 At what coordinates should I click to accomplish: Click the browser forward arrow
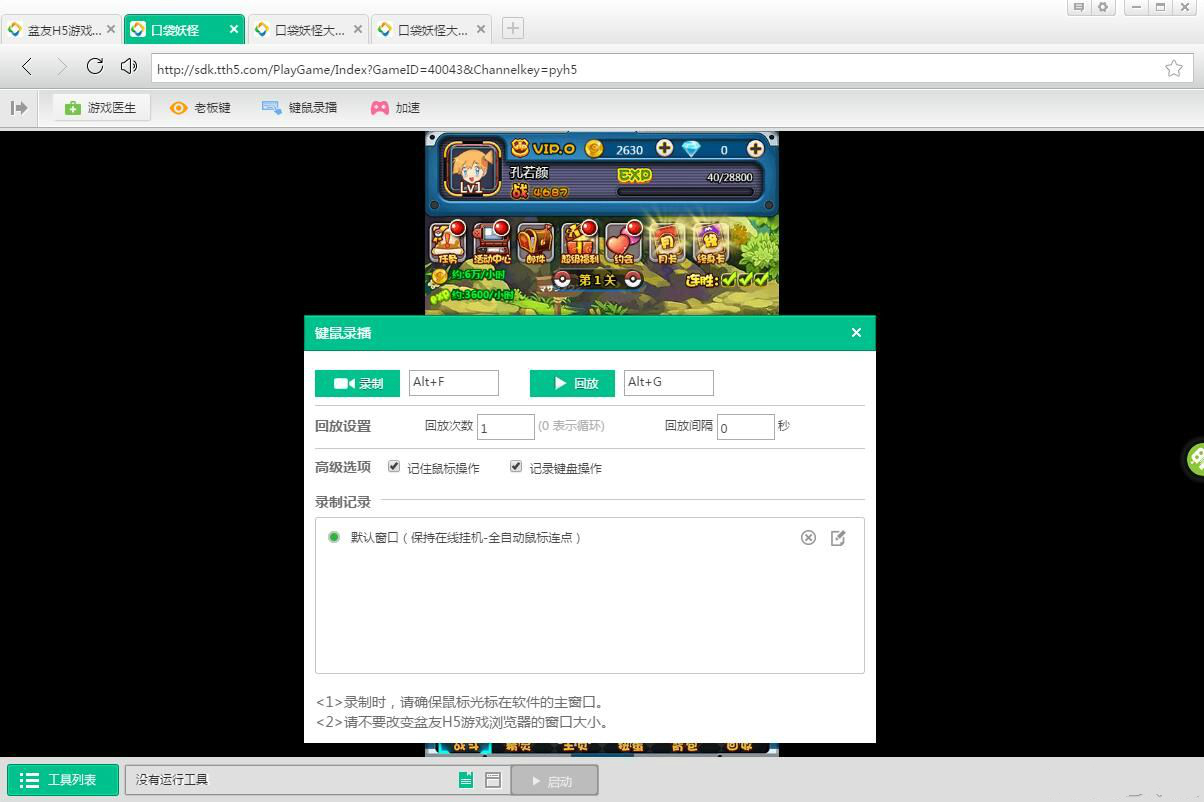[x=61, y=67]
